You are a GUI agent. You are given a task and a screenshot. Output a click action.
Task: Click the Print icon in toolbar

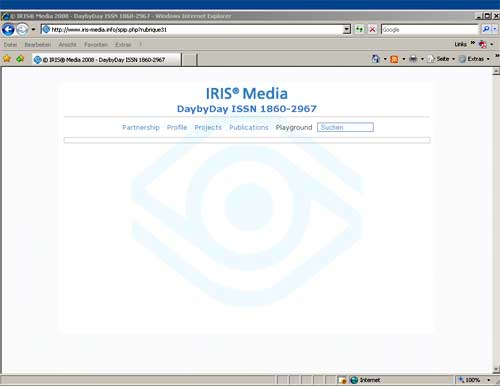[413, 59]
